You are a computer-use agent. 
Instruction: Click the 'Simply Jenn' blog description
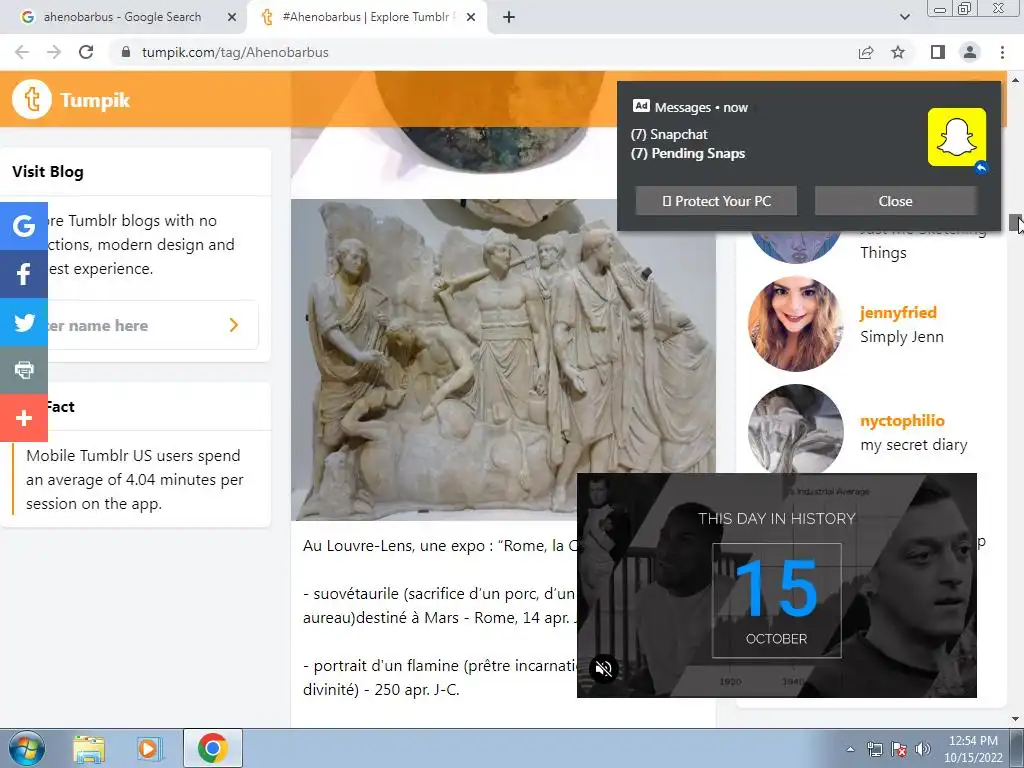click(902, 337)
